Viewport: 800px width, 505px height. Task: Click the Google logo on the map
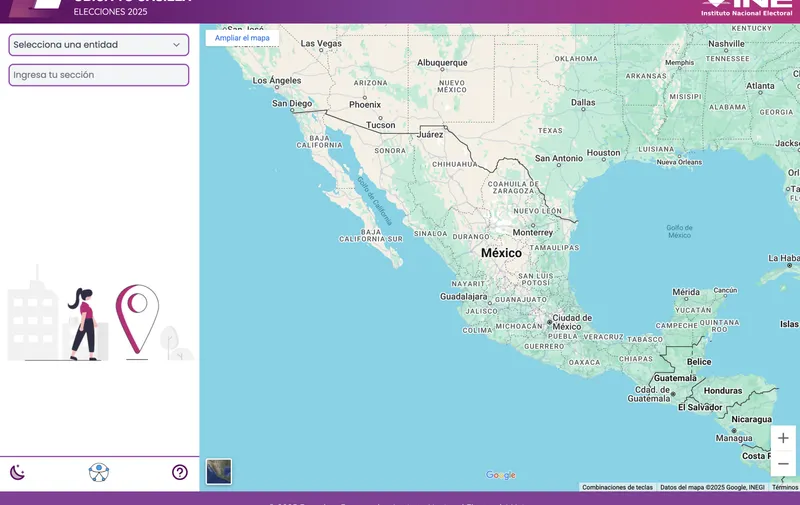(501, 475)
